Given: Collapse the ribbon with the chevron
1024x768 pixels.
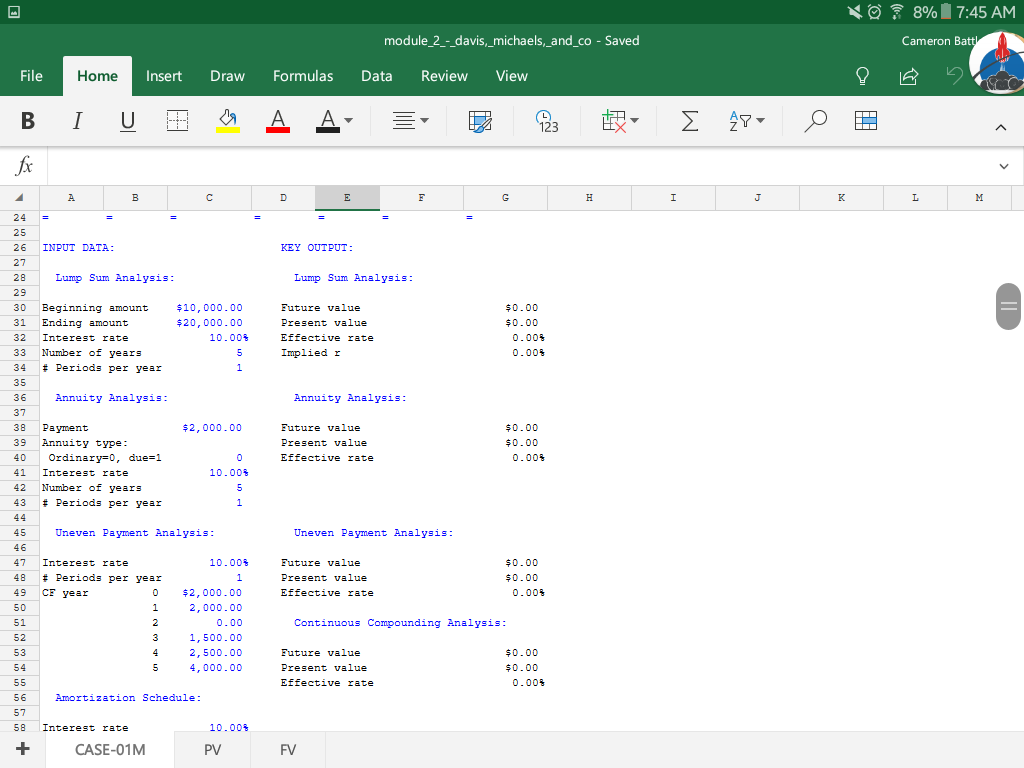Looking at the screenshot, I should (x=1001, y=128).
